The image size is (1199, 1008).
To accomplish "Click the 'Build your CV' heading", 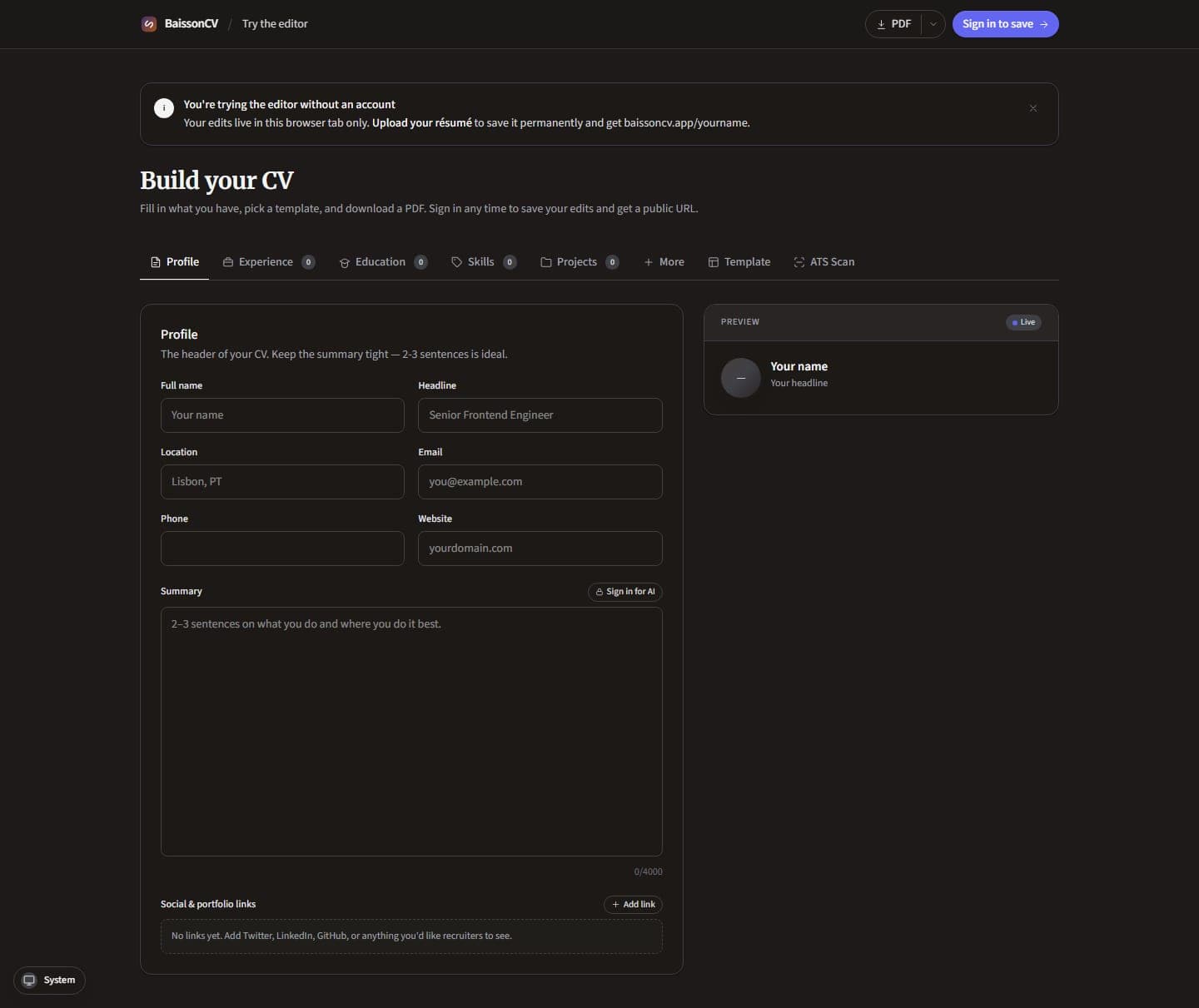I will click(x=216, y=181).
